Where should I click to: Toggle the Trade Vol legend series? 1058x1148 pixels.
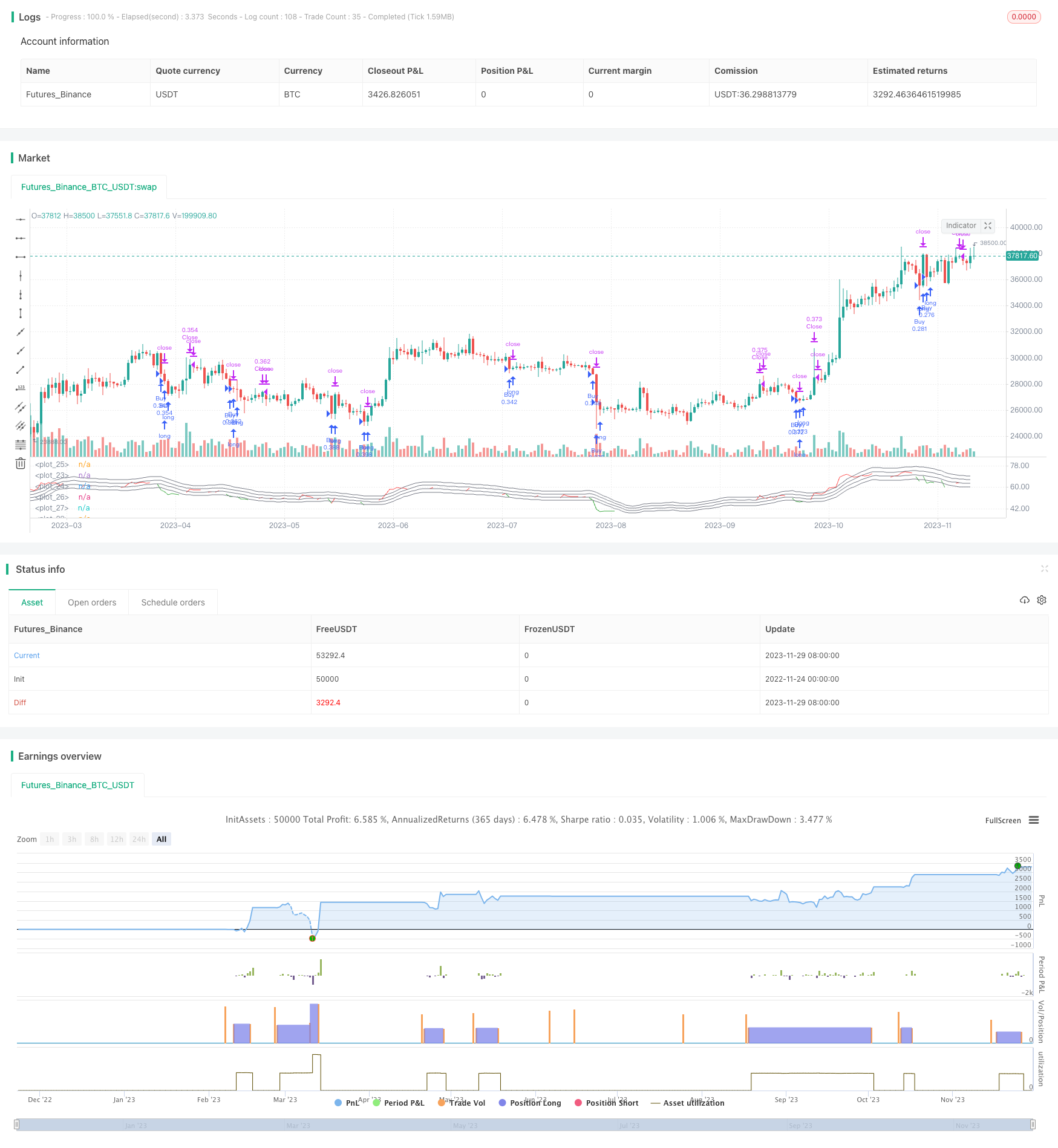[x=462, y=1103]
